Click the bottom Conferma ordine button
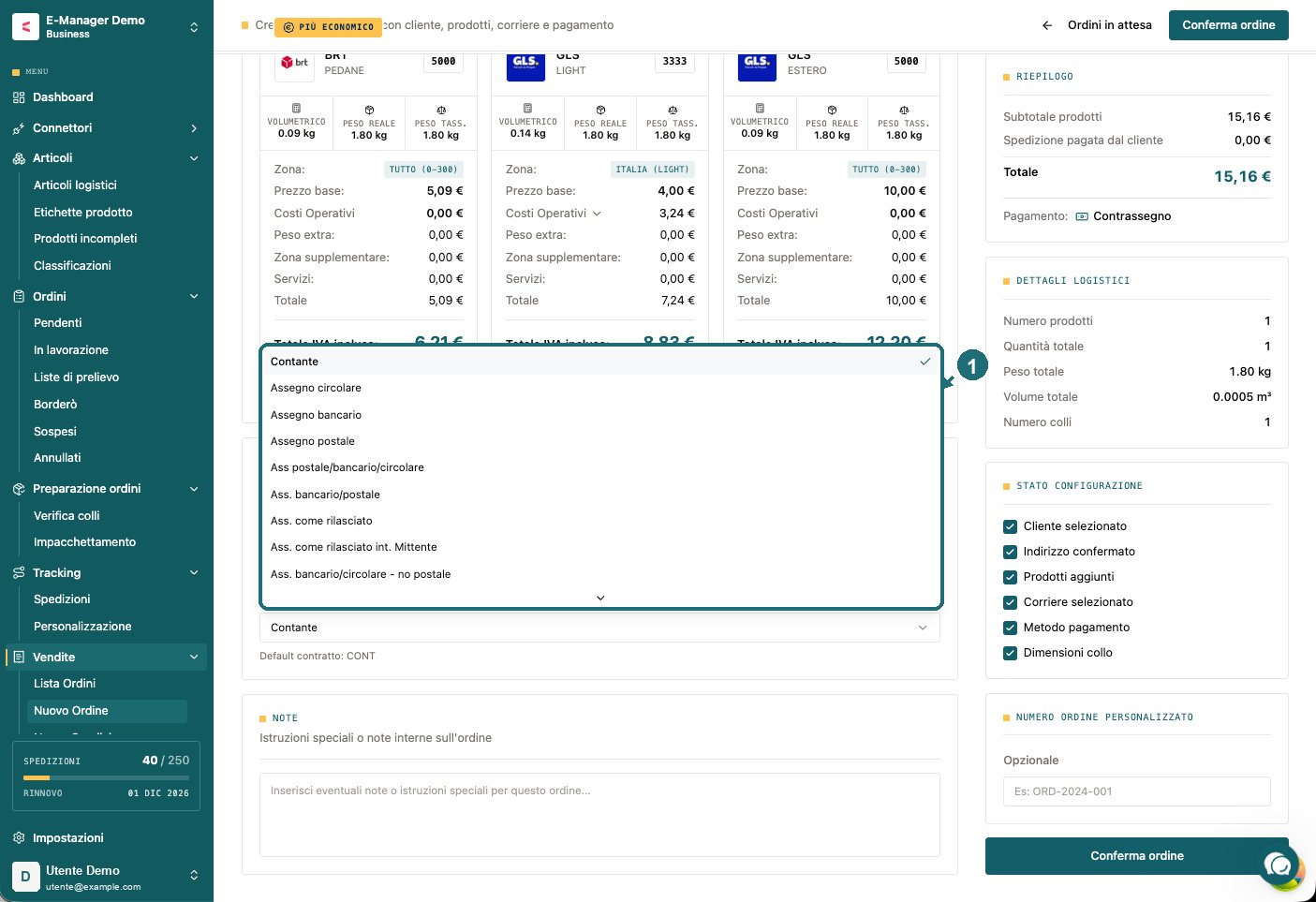Image resolution: width=1316 pixels, height=902 pixels. pos(1137,856)
